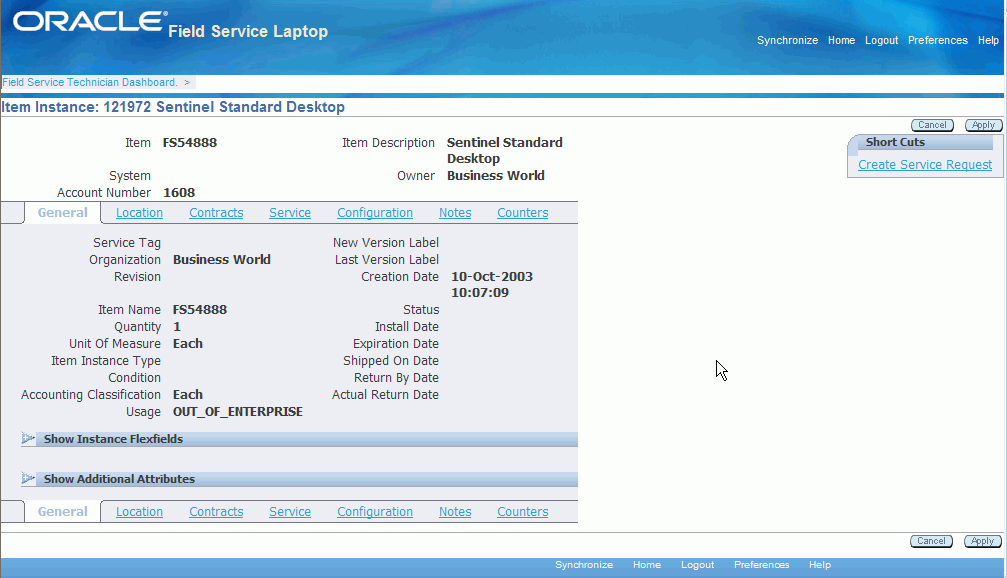The width and height of the screenshot is (1007, 578).
Task: Click the Oracle logo in header
Action: pos(90,21)
